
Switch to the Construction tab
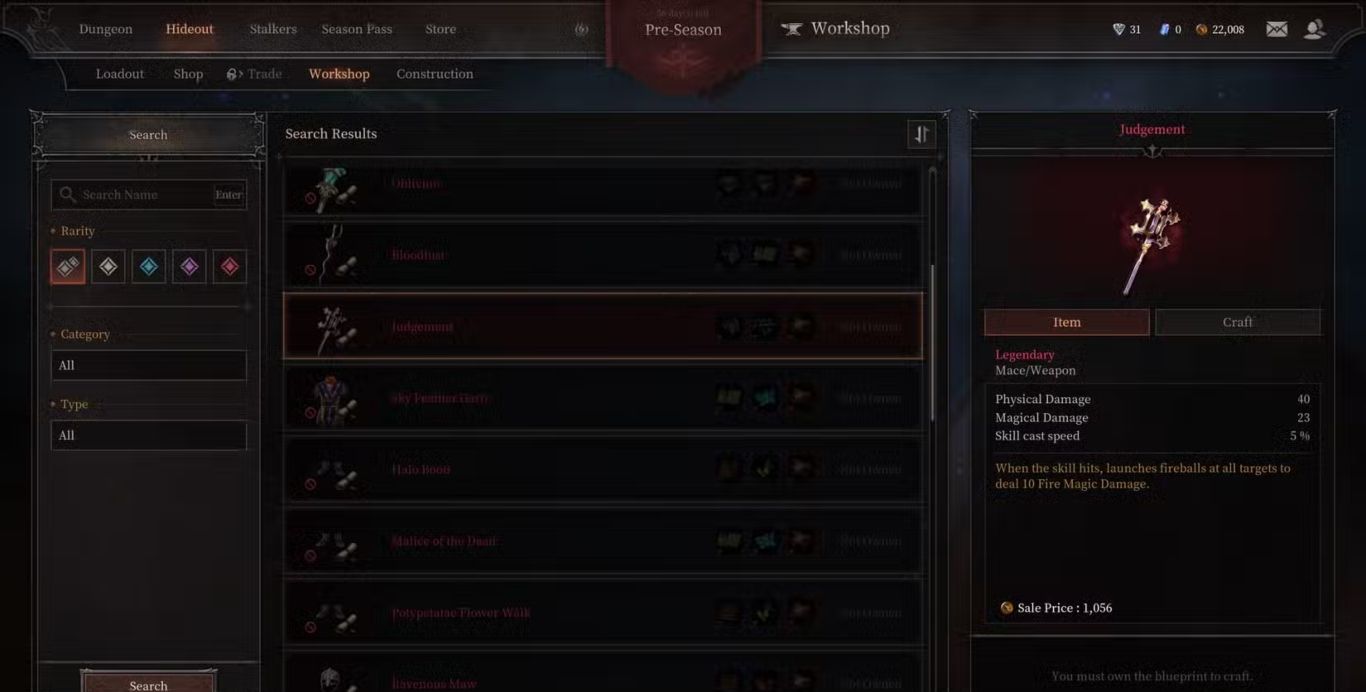click(x=435, y=74)
